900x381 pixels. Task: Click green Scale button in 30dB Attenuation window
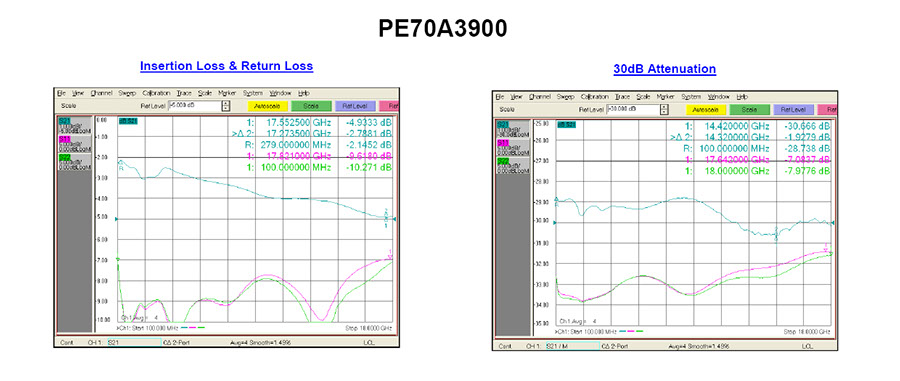click(x=750, y=110)
